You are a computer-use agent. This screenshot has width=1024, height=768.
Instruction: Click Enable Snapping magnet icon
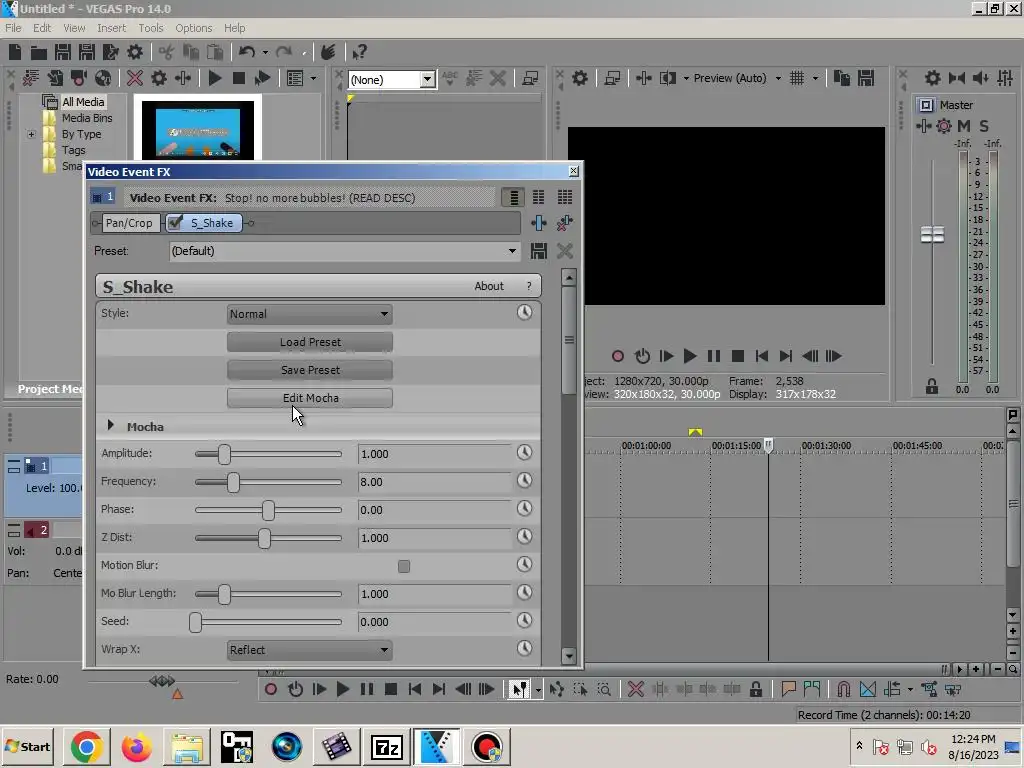coord(843,690)
